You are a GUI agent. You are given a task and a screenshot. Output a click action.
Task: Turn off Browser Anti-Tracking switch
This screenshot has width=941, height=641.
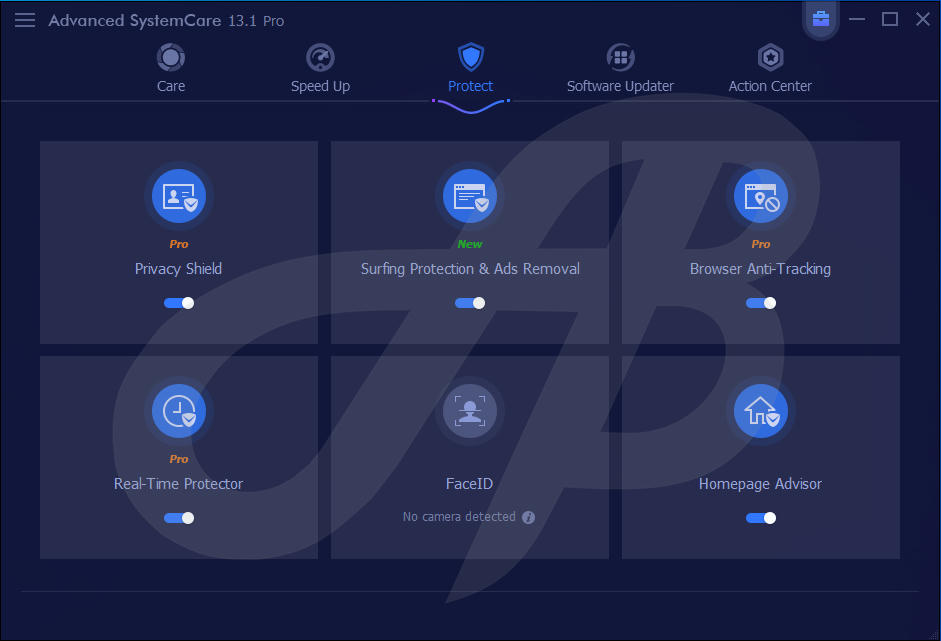761,303
